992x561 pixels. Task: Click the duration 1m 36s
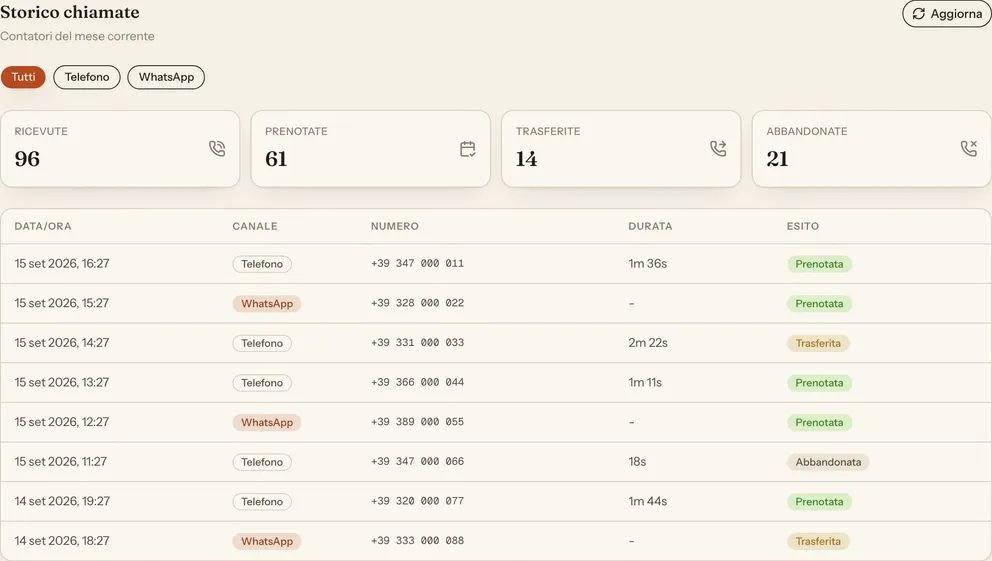pyautogui.click(x=648, y=264)
